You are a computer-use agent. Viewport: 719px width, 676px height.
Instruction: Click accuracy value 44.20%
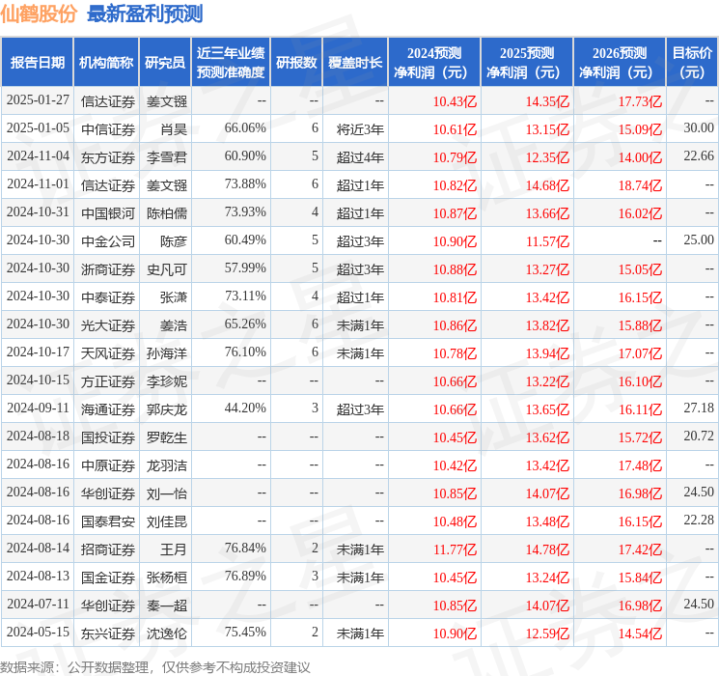pos(245,408)
